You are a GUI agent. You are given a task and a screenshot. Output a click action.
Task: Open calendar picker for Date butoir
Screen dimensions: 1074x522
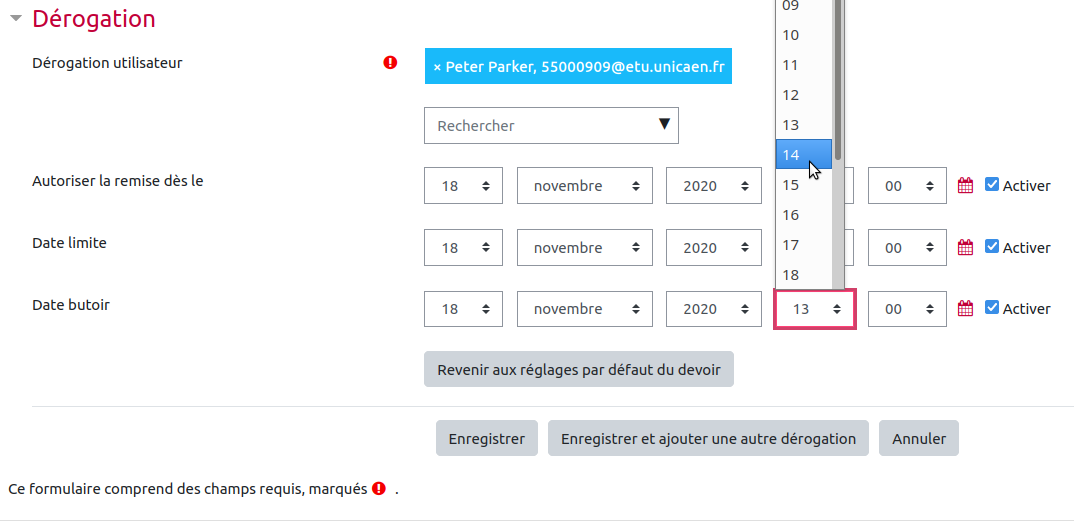coord(965,309)
